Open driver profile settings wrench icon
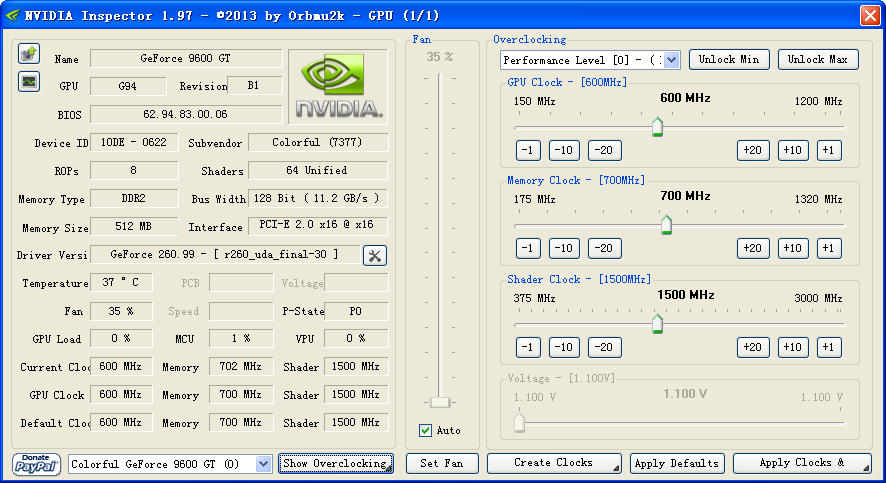886x483 pixels. point(375,255)
